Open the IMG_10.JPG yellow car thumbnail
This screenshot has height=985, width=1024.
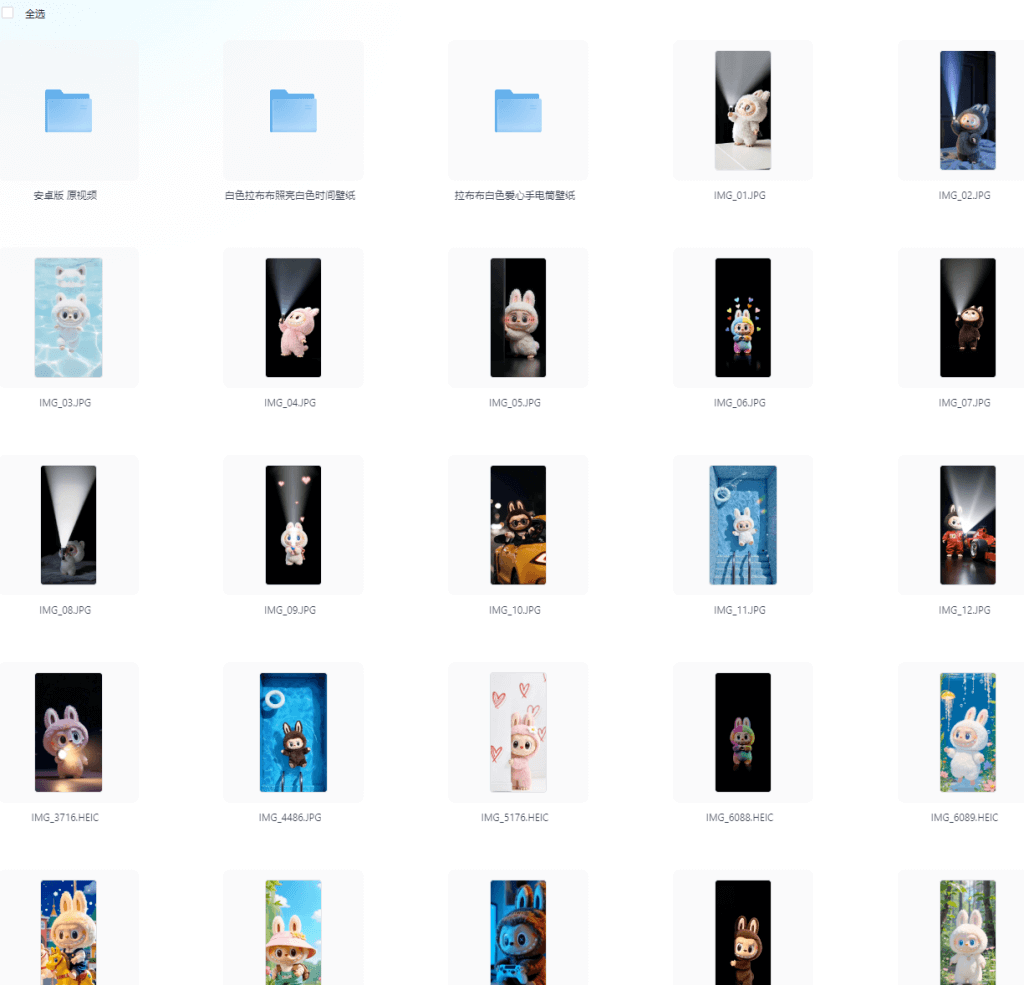pyautogui.click(x=518, y=525)
